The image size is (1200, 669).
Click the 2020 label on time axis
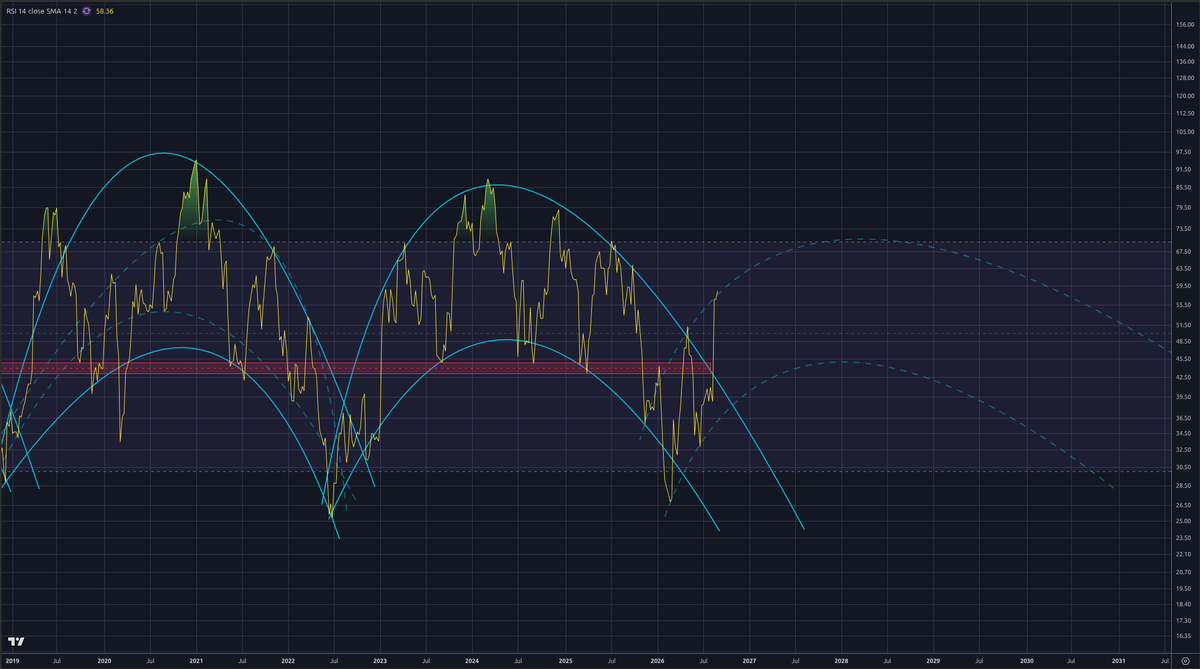[x=104, y=661]
